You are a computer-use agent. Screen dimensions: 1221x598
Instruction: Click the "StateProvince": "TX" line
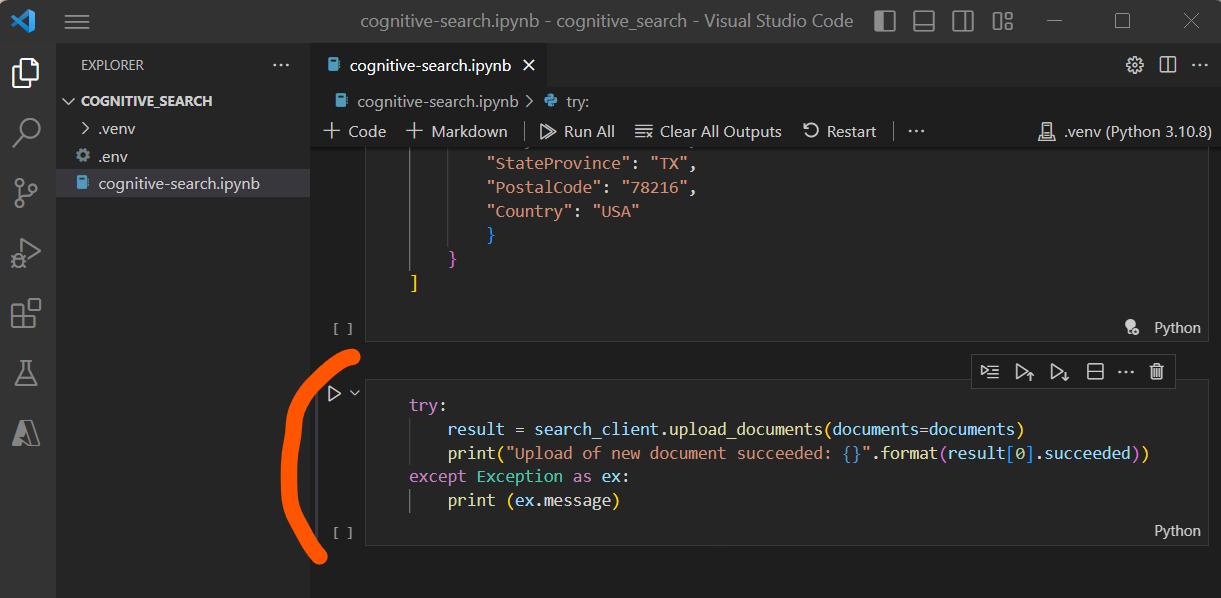(590, 163)
